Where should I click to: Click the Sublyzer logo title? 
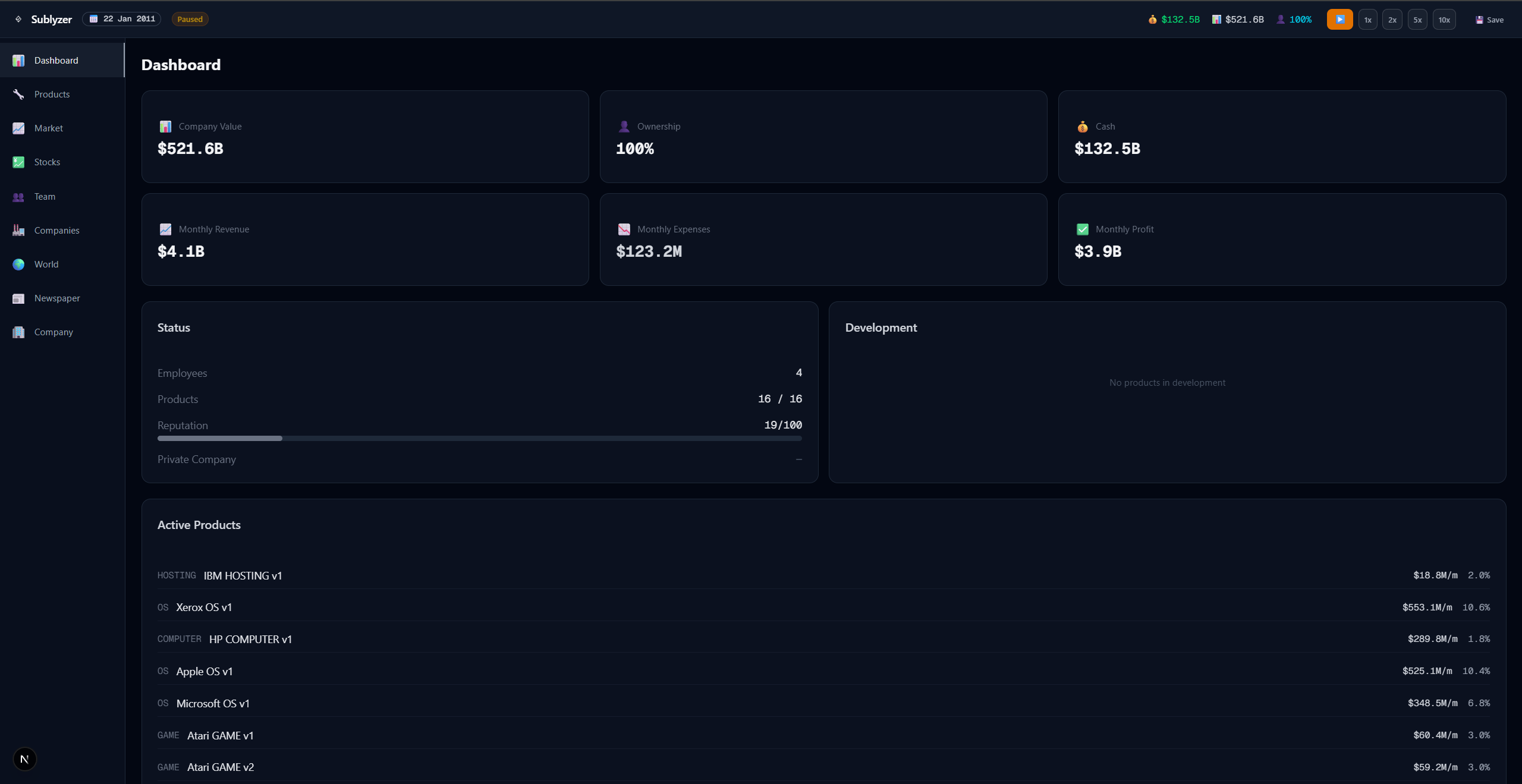tap(51, 19)
